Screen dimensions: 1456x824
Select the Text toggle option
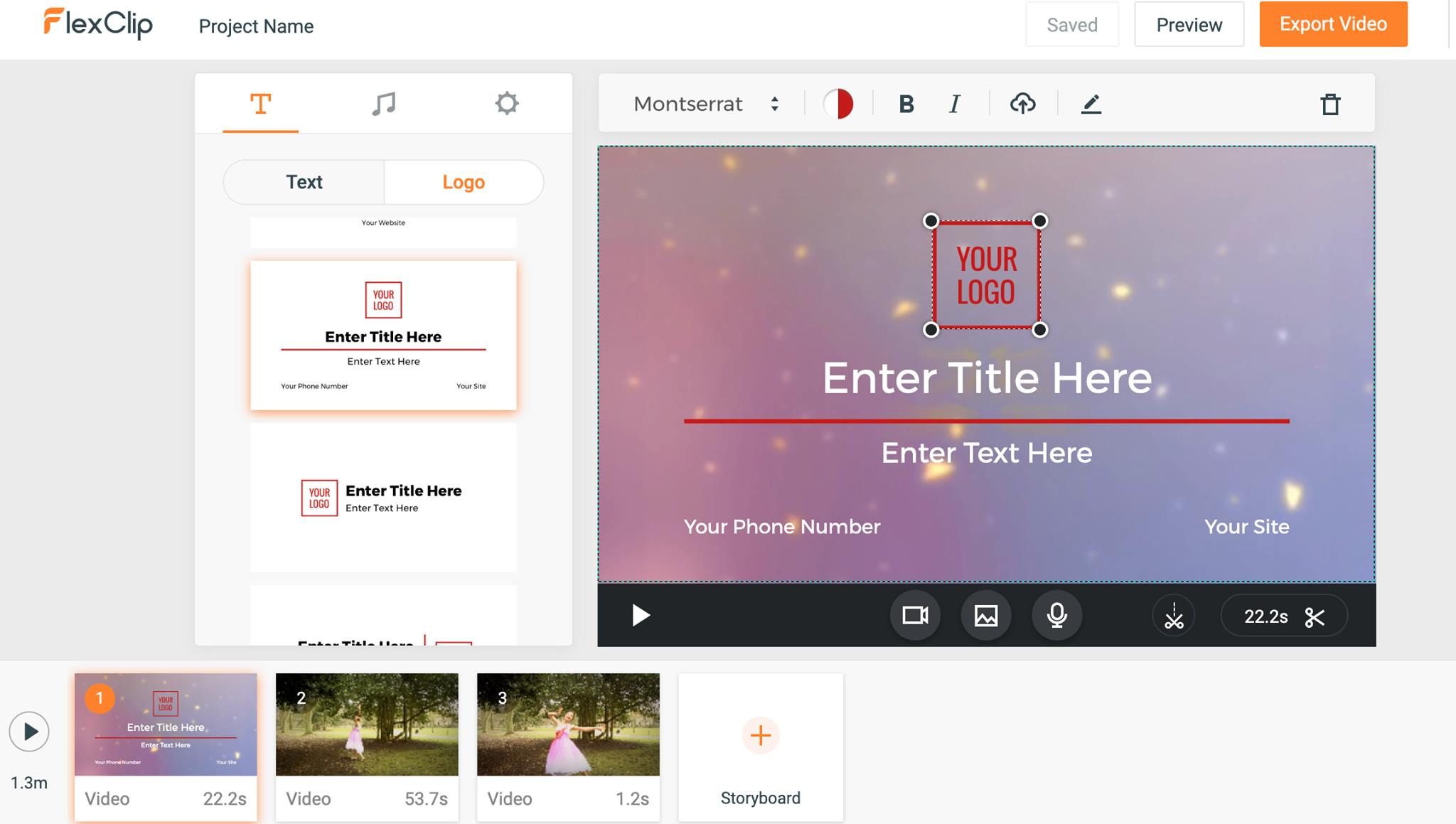point(304,182)
